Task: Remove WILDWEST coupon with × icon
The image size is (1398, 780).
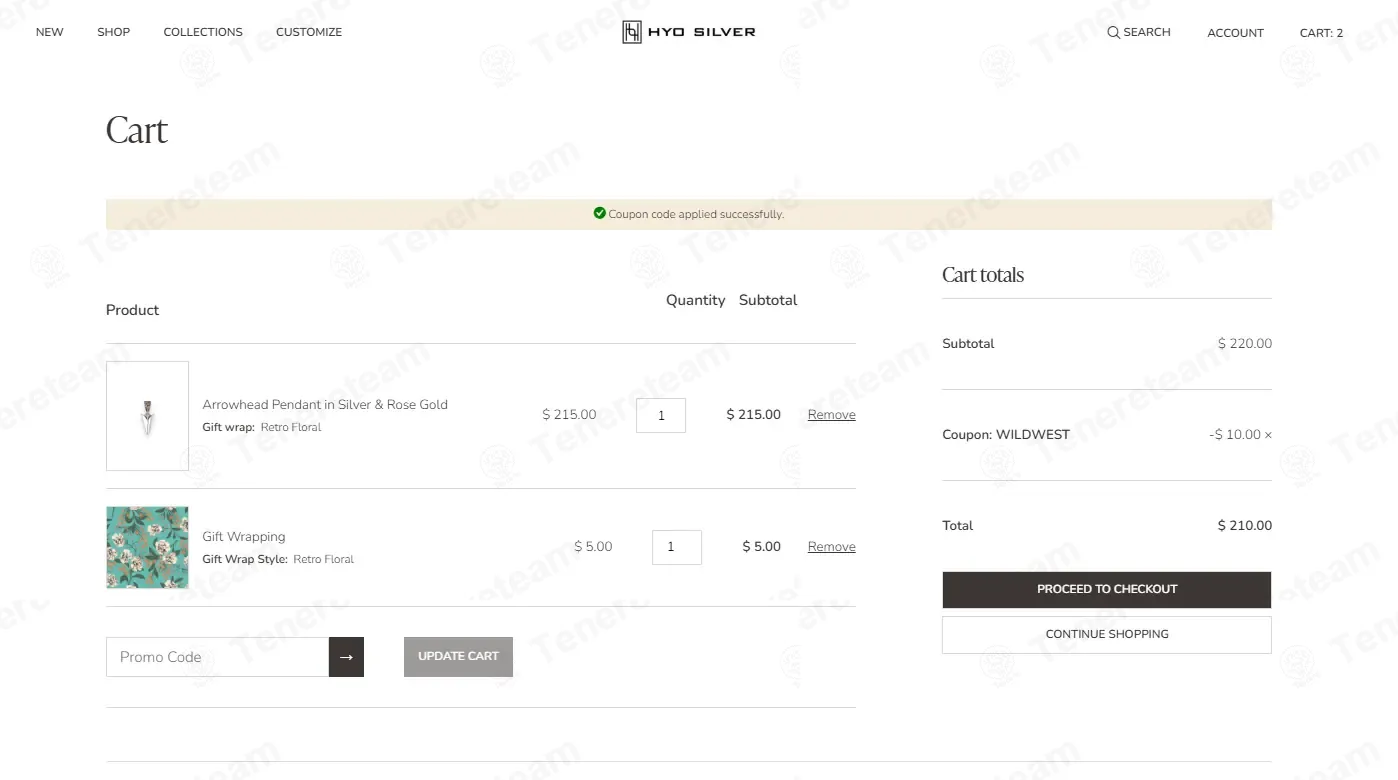Action: [x=1268, y=435]
